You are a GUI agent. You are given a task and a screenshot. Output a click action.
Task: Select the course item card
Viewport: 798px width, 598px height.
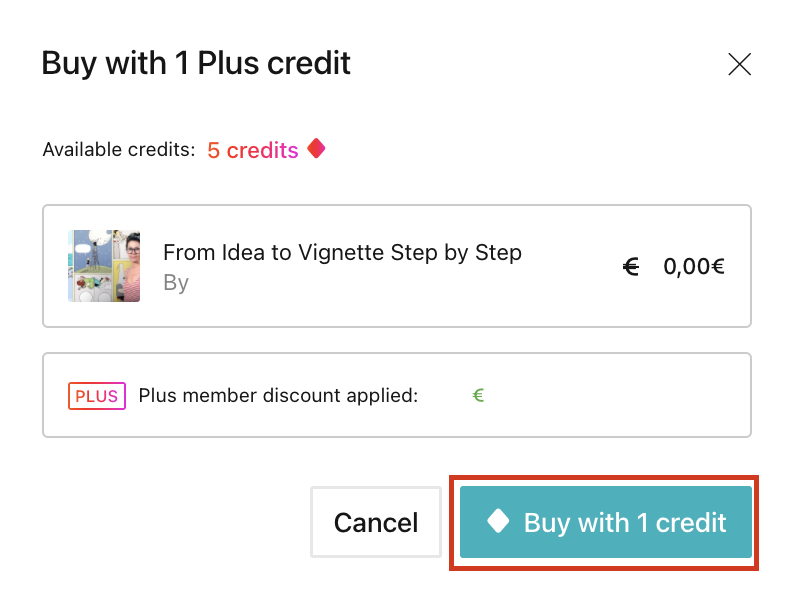pyautogui.click(x=397, y=266)
